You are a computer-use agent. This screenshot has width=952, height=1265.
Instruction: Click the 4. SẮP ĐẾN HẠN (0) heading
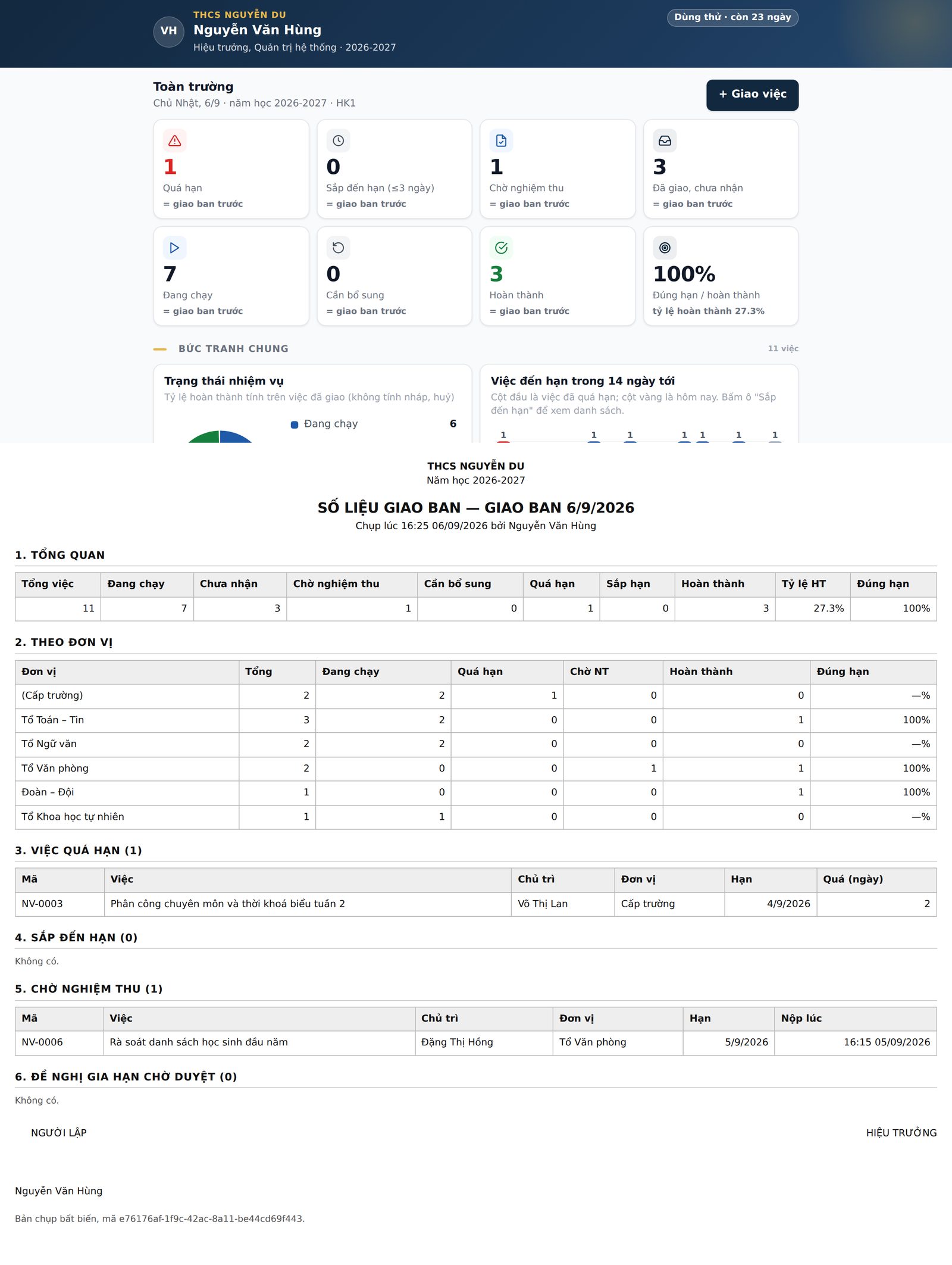pos(76,938)
